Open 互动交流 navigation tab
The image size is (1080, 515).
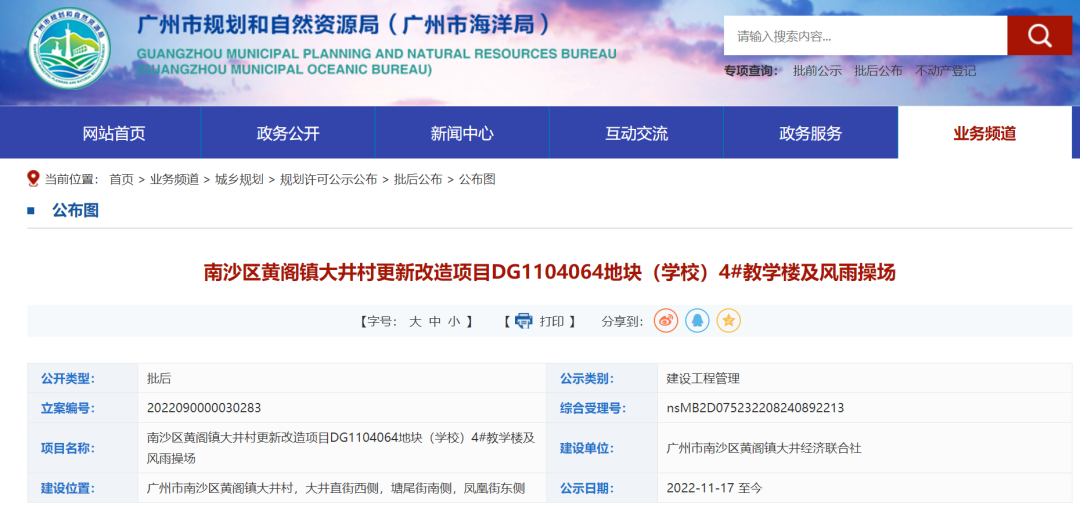click(x=636, y=134)
